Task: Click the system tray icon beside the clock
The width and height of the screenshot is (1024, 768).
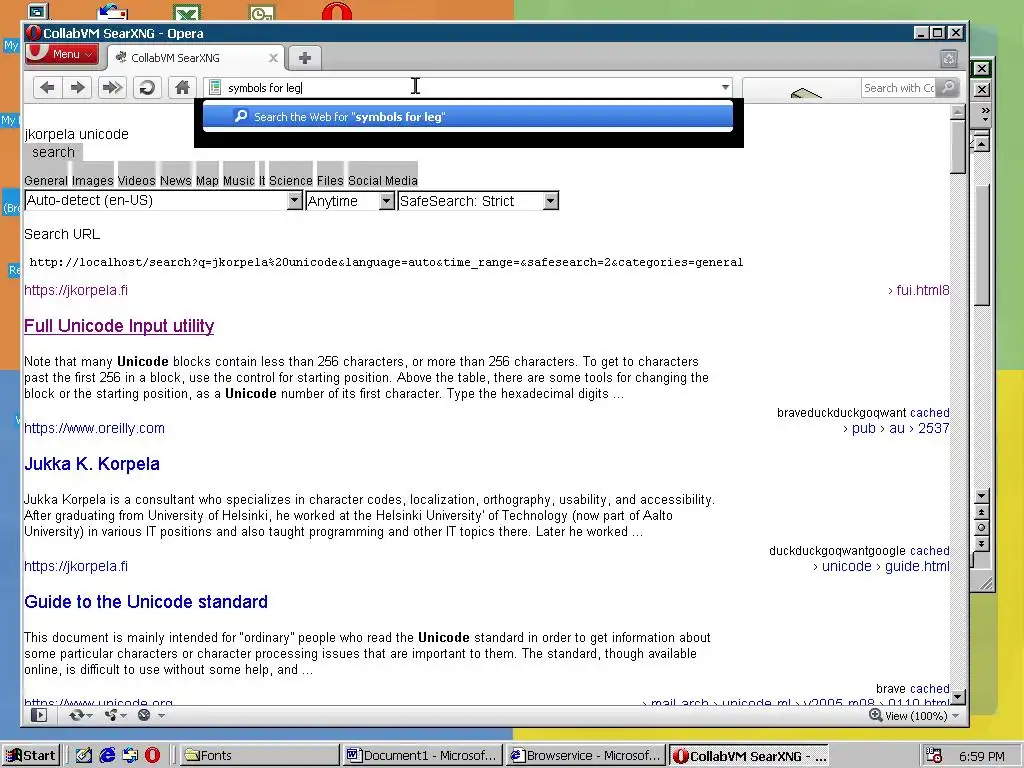Action: click(934, 756)
